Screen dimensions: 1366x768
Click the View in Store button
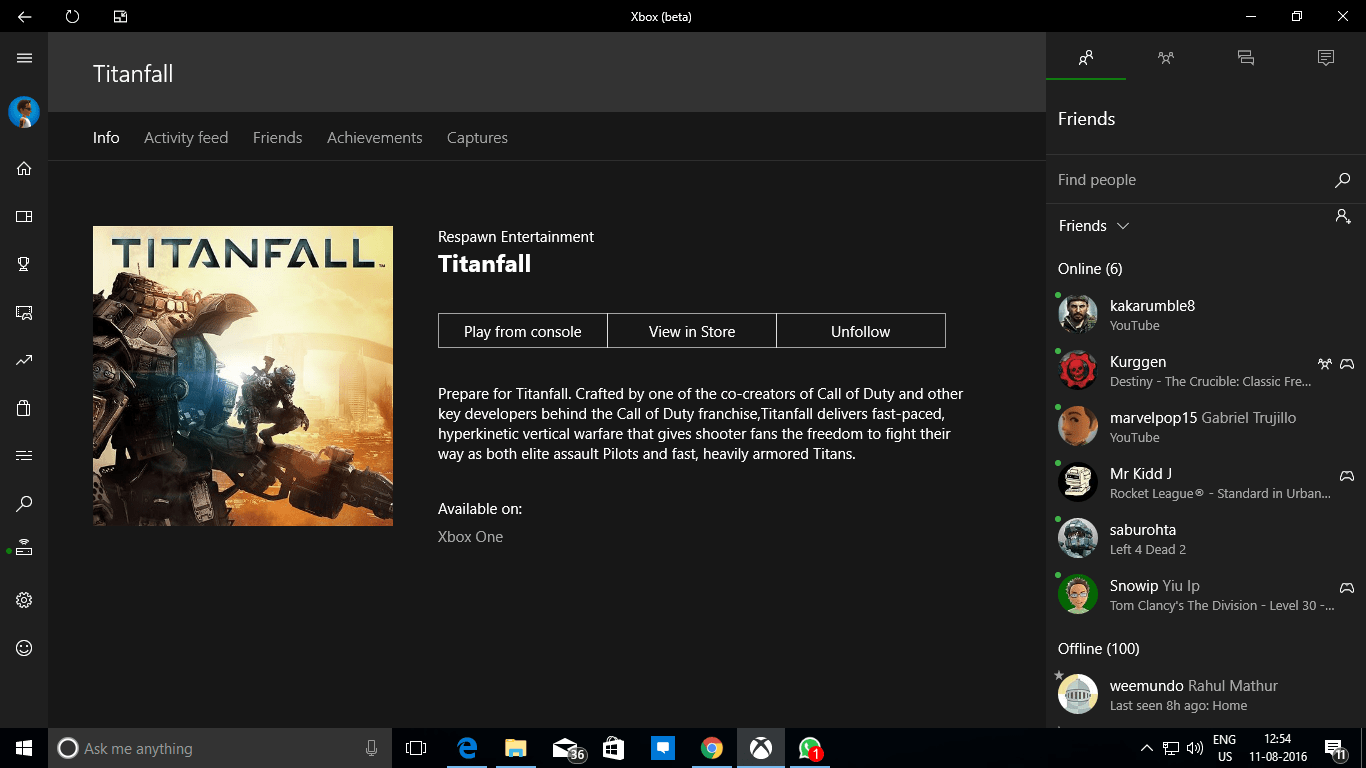click(x=692, y=331)
